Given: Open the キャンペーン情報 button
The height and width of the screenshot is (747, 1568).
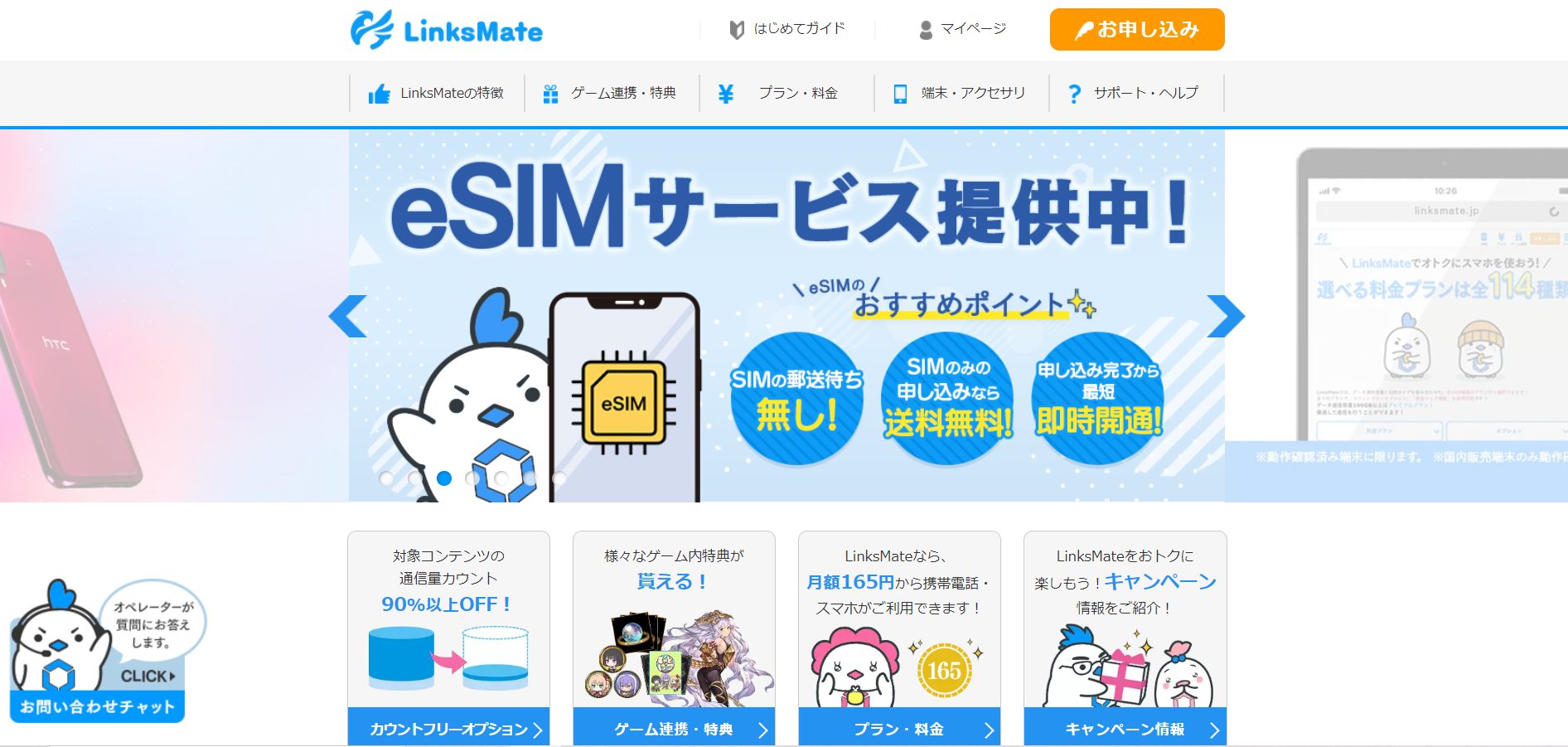Looking at the screenshot, I should (1125, 729).
